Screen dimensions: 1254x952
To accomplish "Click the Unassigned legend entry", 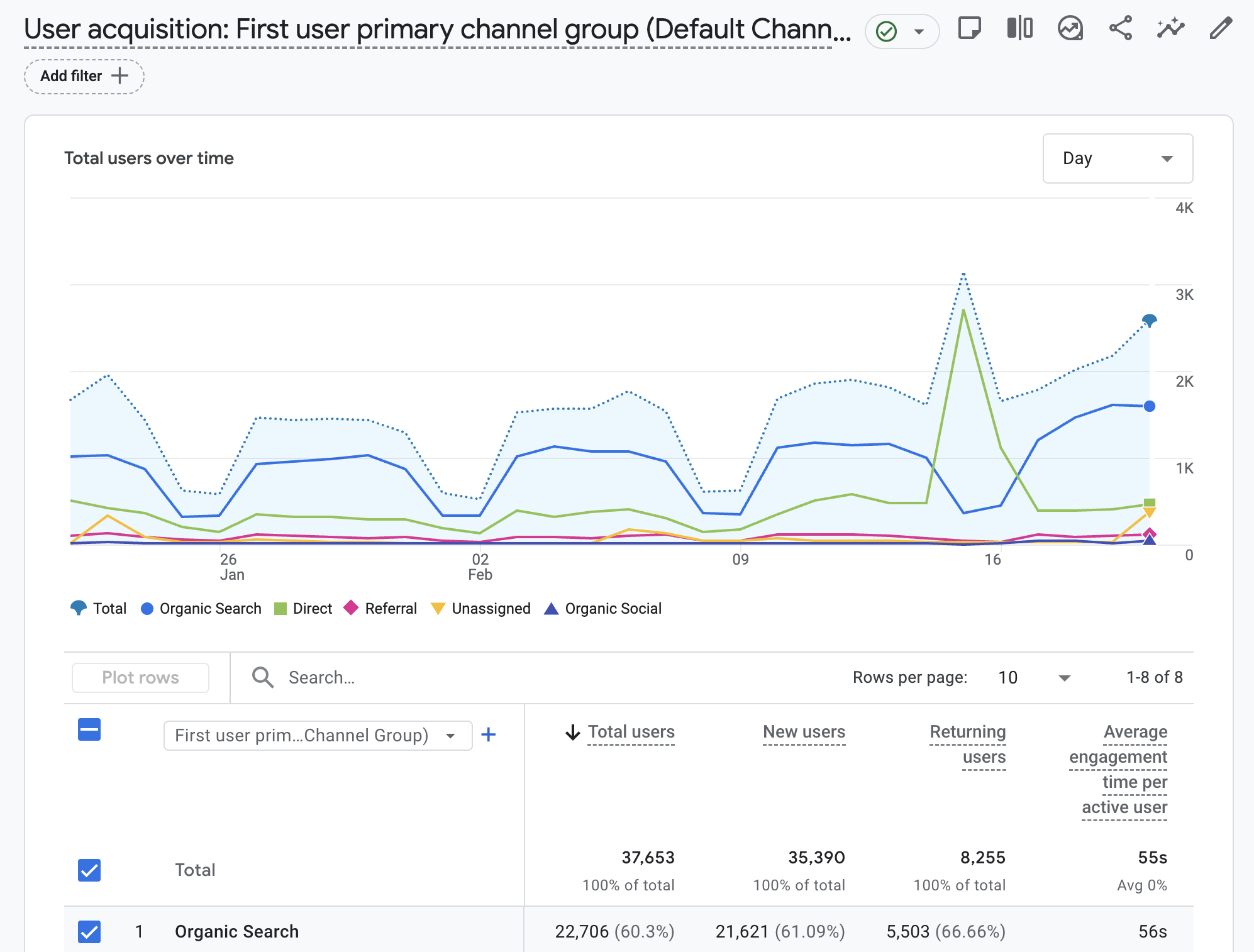I will pos(481,609).
